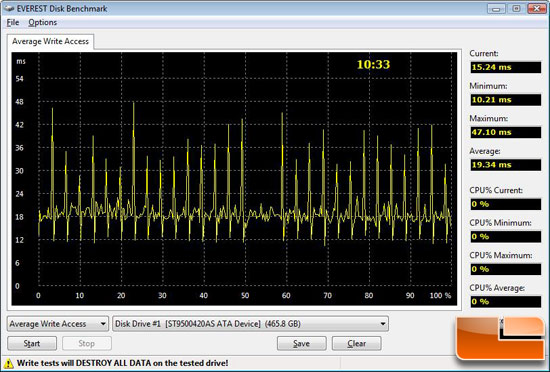550x372 pixels.
Task: Open the Disk Drive #1 selection dropdown
Action: (x=250, y=324)
